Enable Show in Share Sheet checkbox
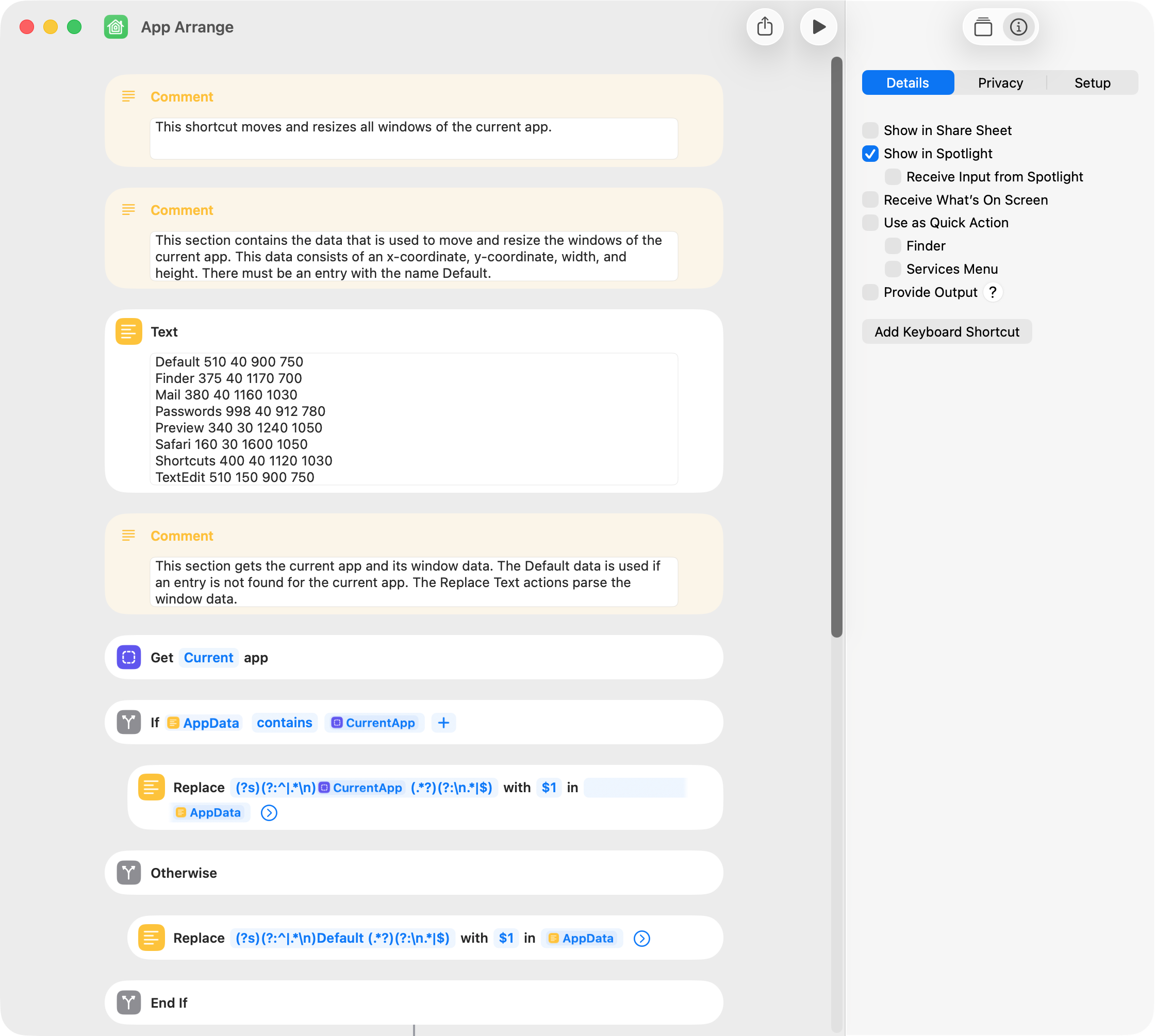The height and width of the screenshot is (1036, 1155). (x=870, y=130)
